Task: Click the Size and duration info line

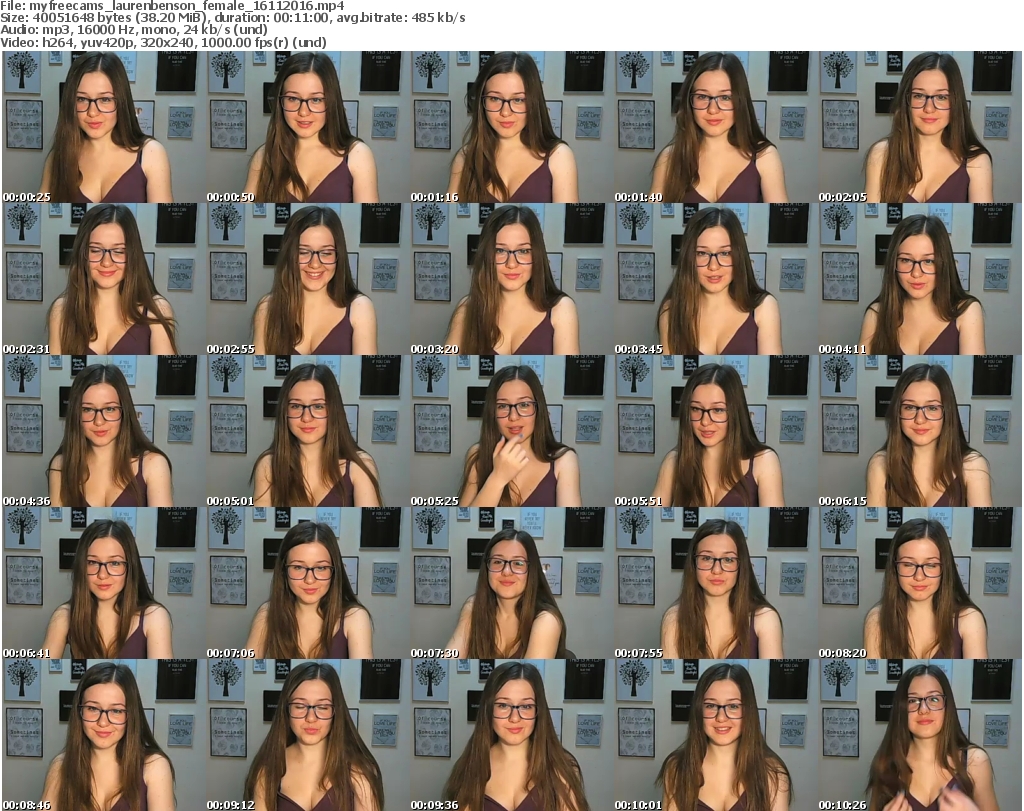Action: pos(233,18)
